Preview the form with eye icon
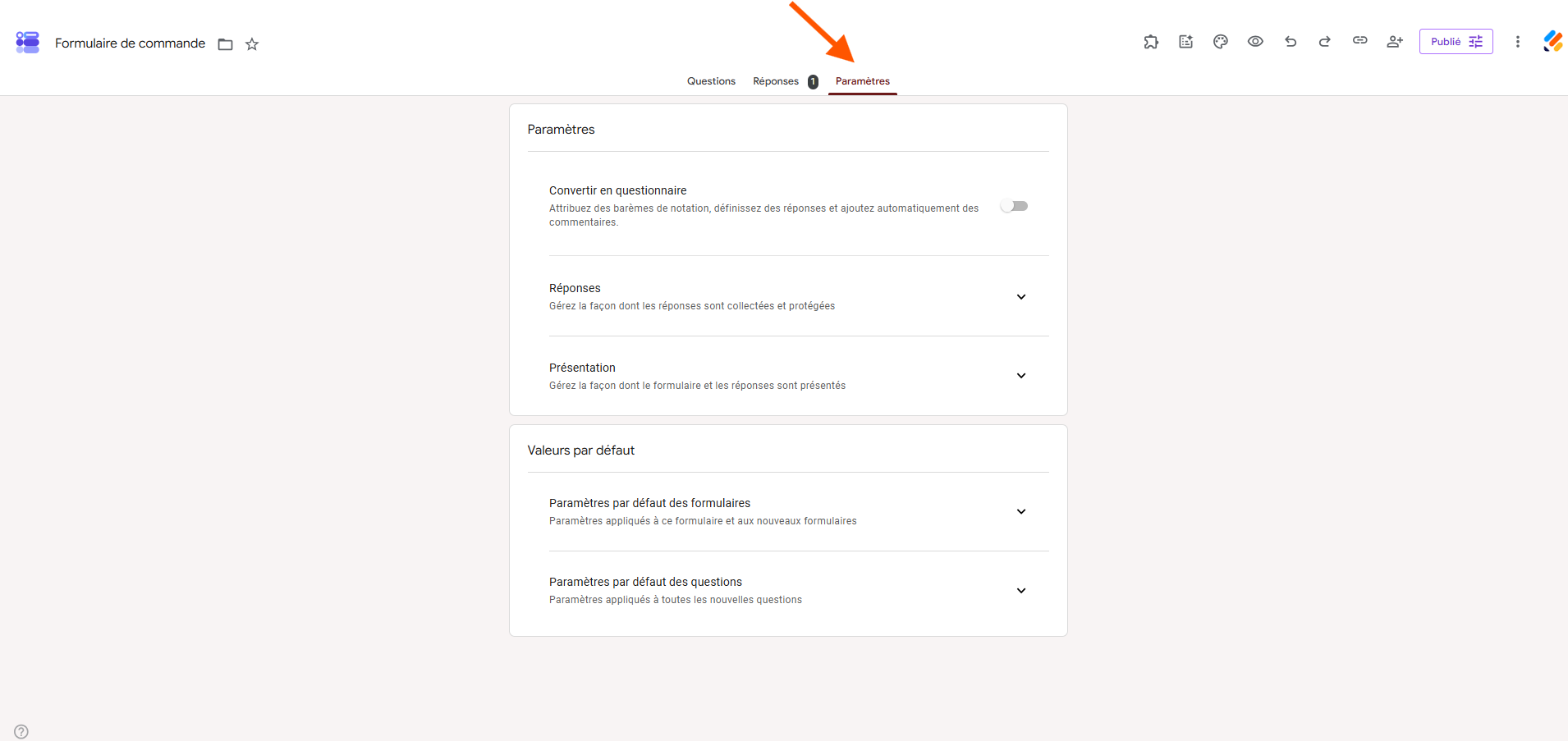The image size is (1568, 741). click(x=1255, y=42)
